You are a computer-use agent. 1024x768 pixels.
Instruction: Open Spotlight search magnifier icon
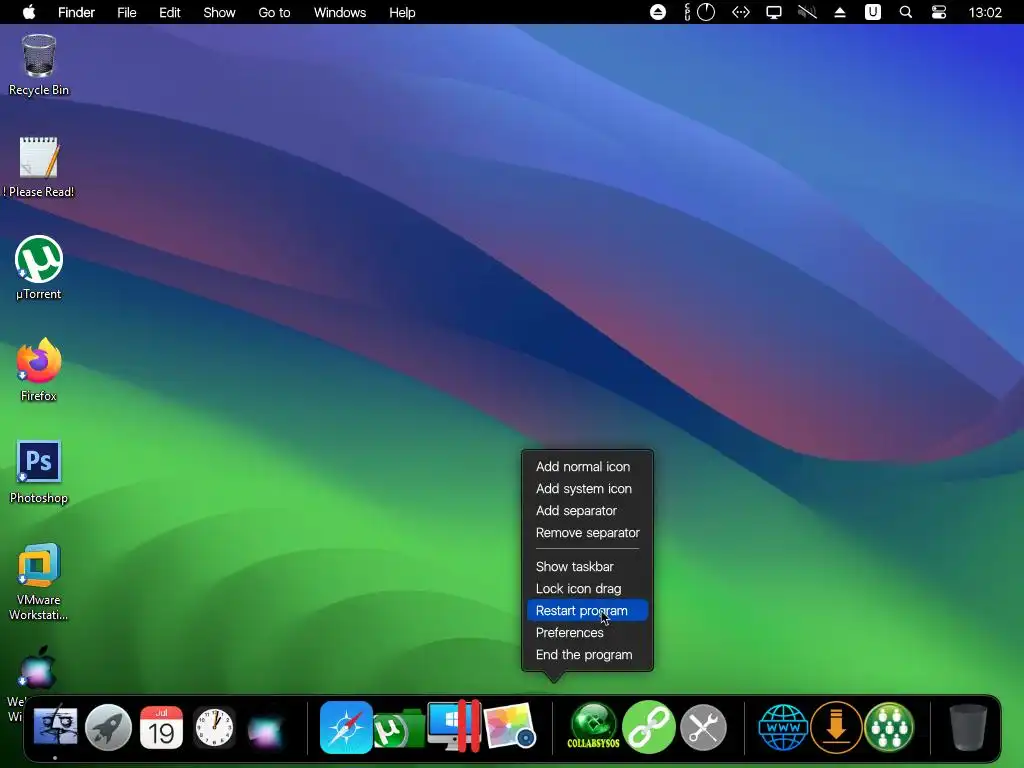tap(906, 12)
